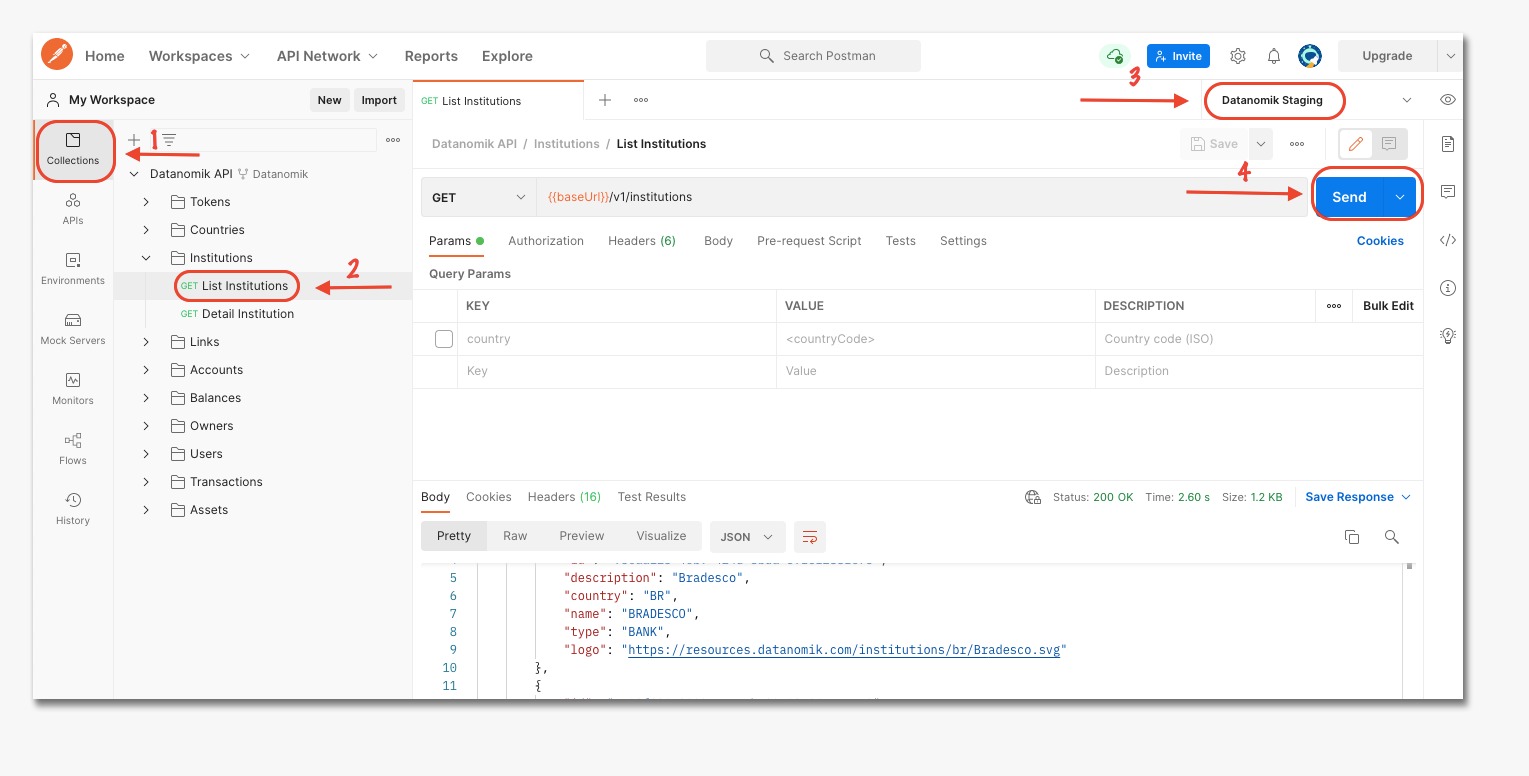Click the Postman logo icon
The width and height of the screenshot is (1529, 776).
(57, 55)
